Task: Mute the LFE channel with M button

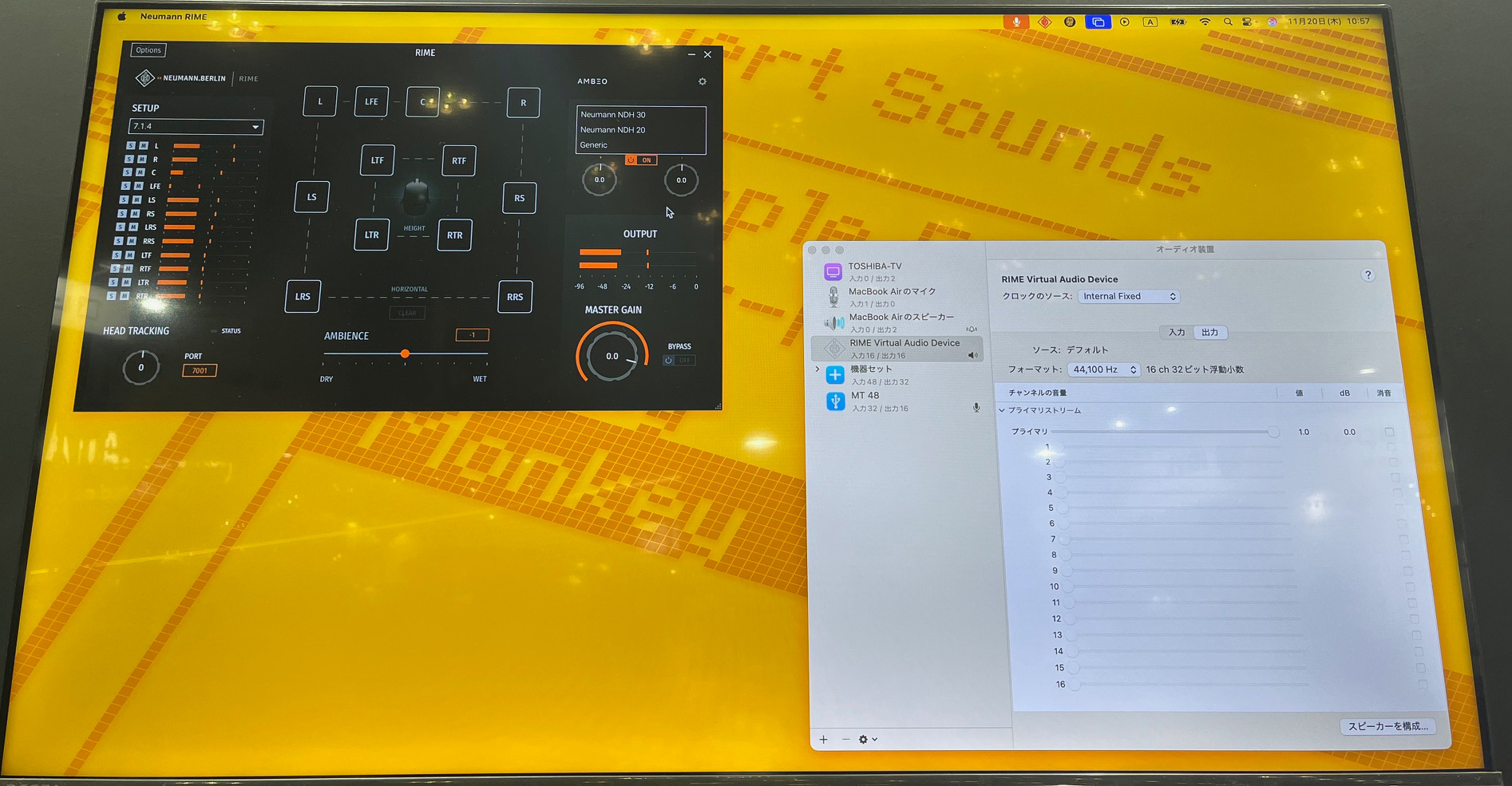Action: click(138, 186)
